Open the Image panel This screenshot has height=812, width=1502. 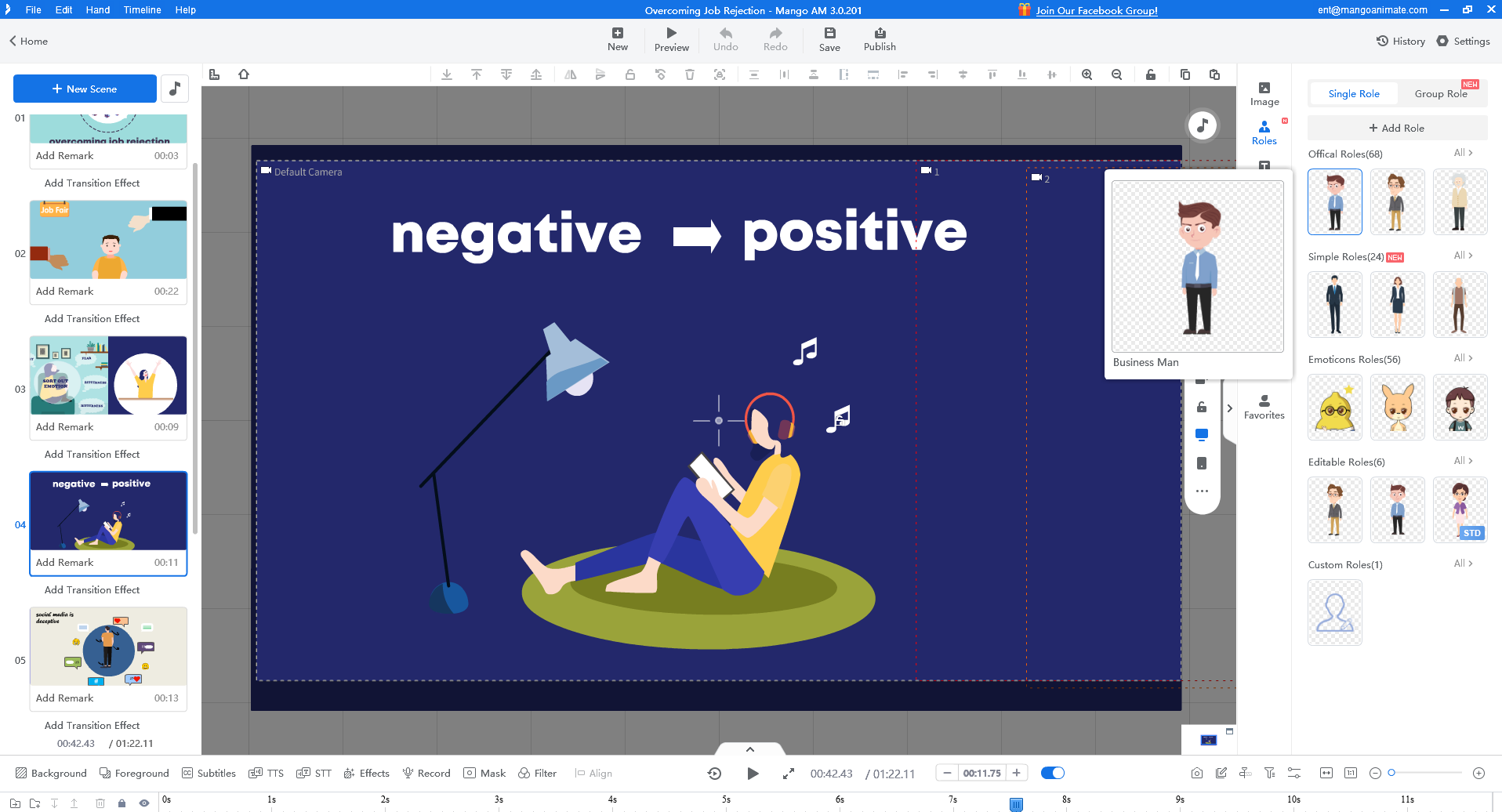tap(1264, 92)
